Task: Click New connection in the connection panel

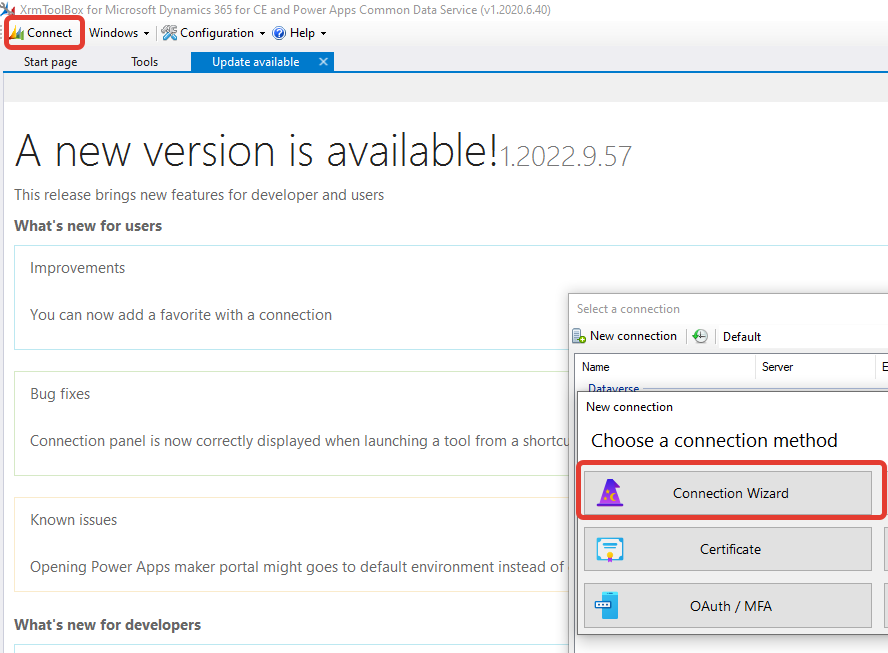Action: [625, 336]
